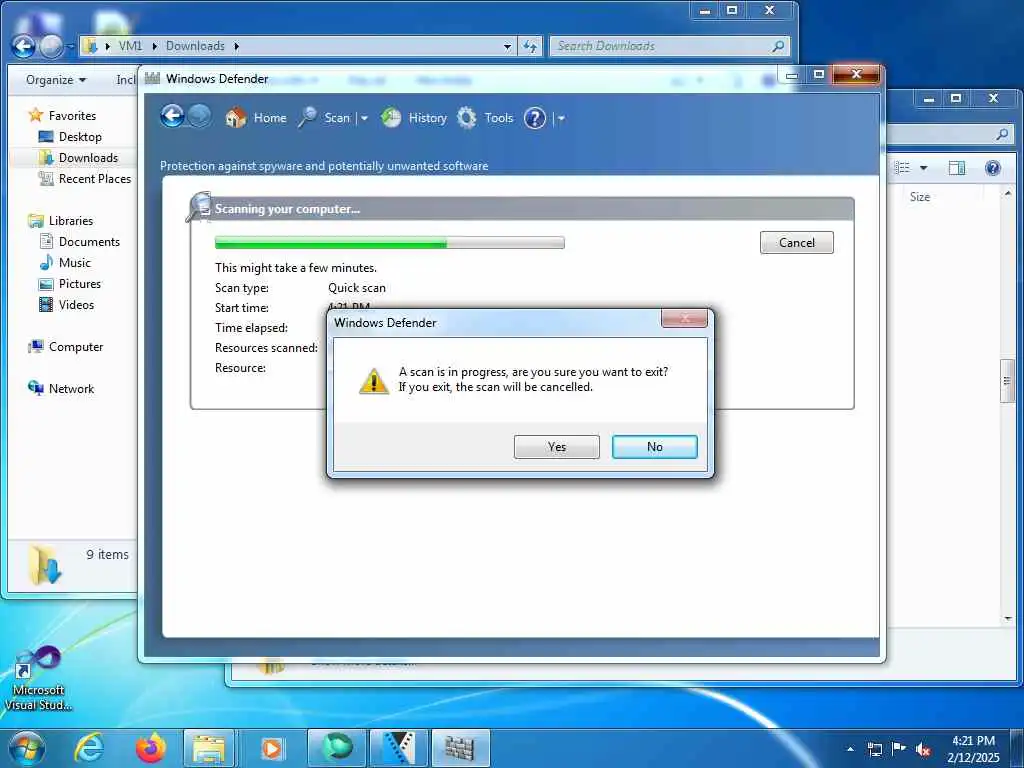Click Yes to cancel the scan and exit
Image resolution: width=1024 pixels, height=768 pixels.
tap(556, 447)
